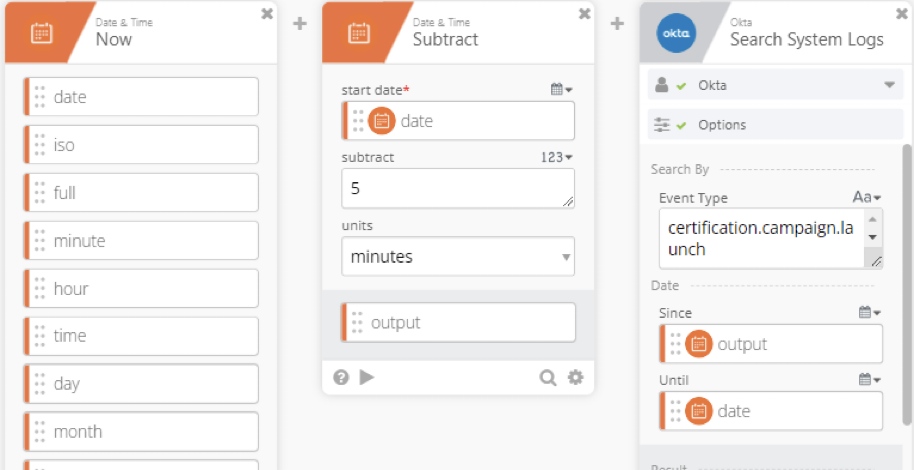Close the Subtract card
The width and height of the screenshot is (914, 470).
pos(584,14)
